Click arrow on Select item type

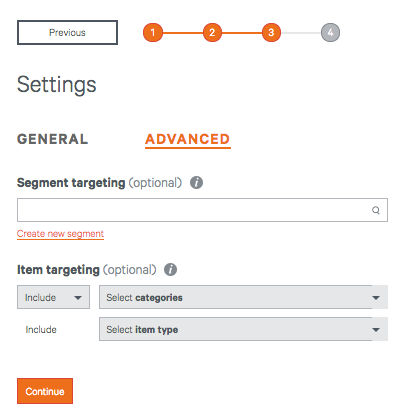pos(376,330)
